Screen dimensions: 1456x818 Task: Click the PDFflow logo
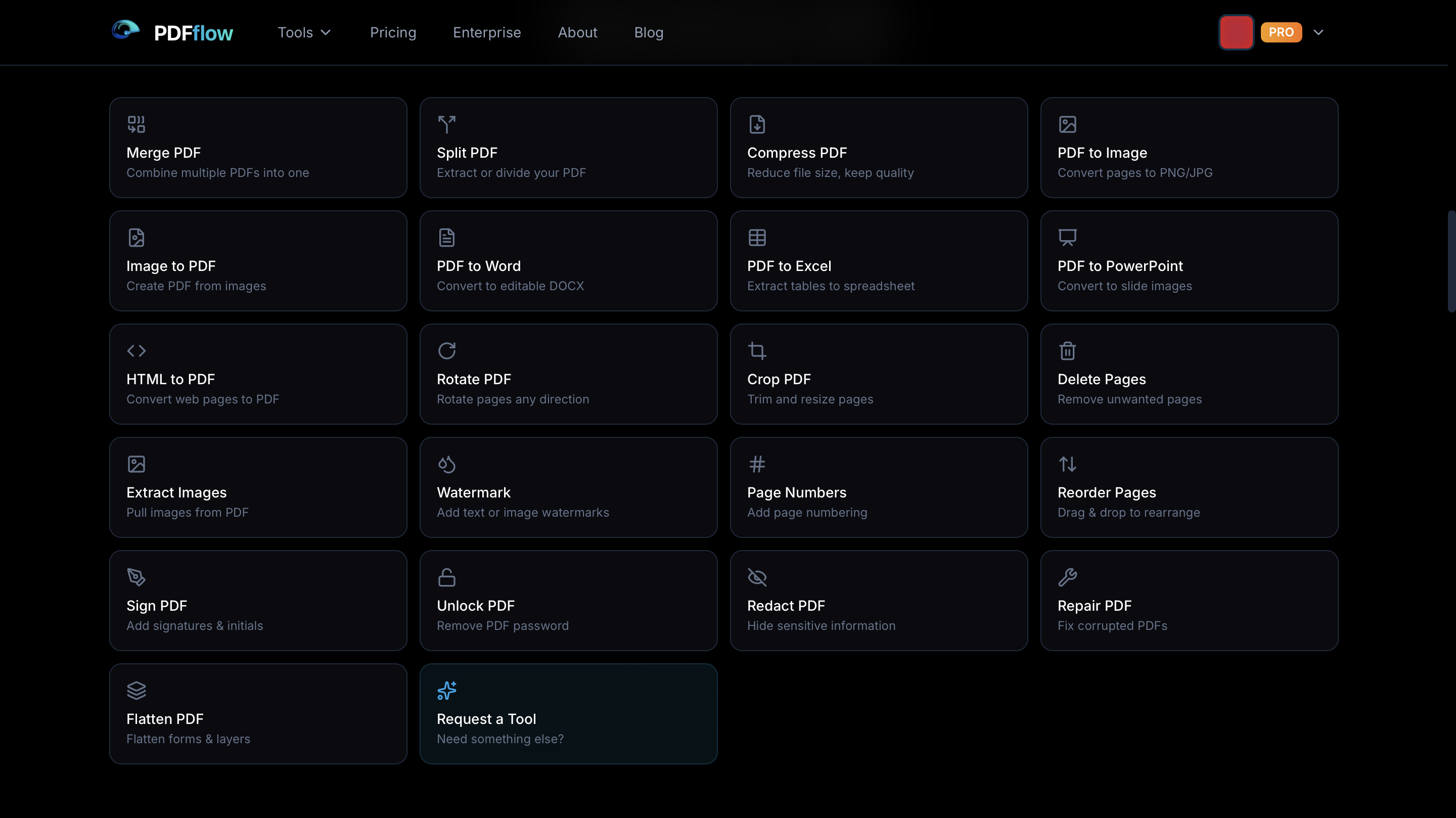pos(173,32)
